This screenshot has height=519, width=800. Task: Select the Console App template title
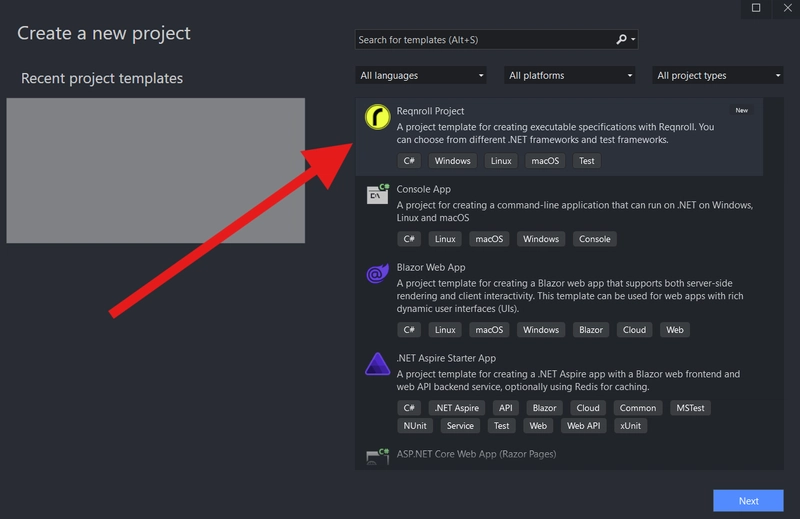tap(423, 189)
